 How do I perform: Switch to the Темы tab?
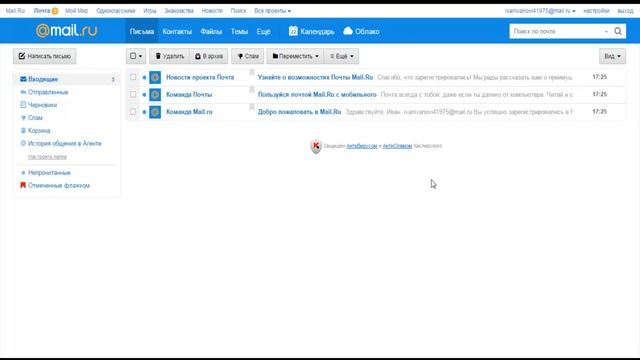pos(239,31)
